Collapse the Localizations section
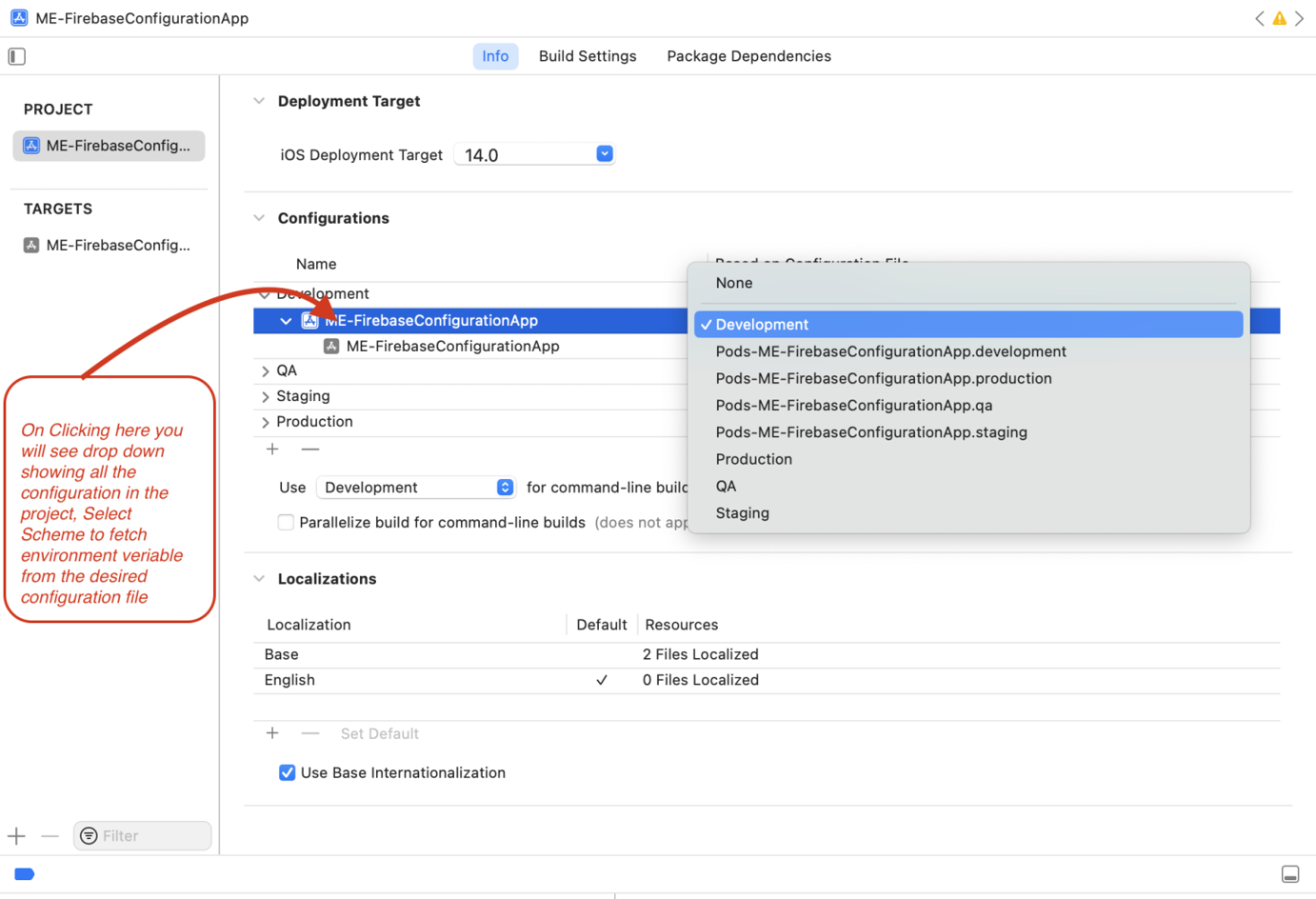 pos(259,579)
